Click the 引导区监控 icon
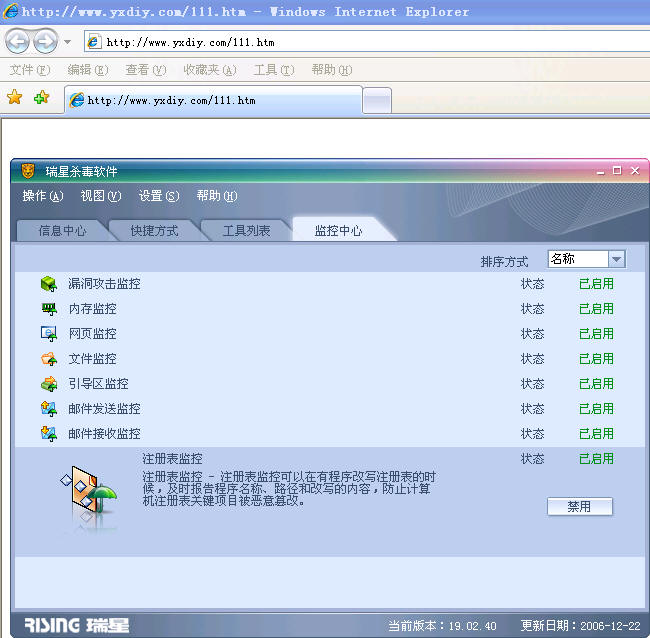The height and width of the screenshot is (638, 650). click(49, 384)
